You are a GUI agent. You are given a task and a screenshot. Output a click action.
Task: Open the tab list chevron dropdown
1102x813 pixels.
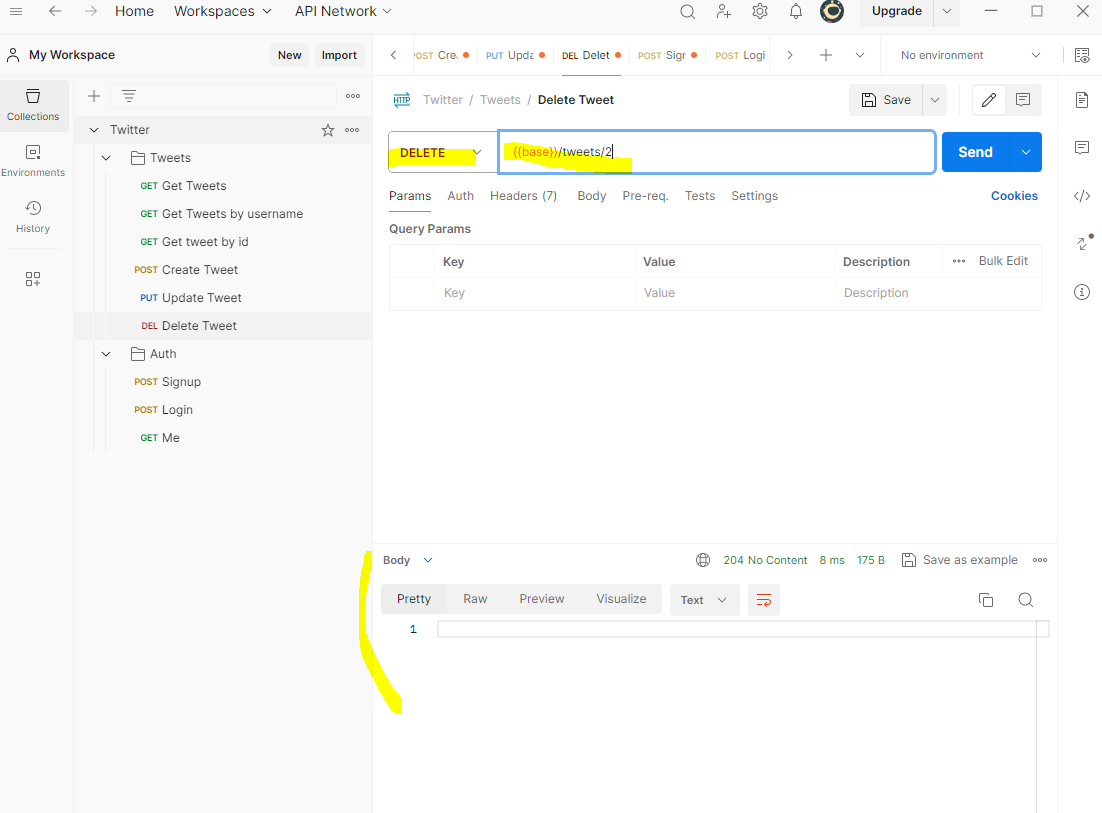pyautogui.click(x=860, y=55)
